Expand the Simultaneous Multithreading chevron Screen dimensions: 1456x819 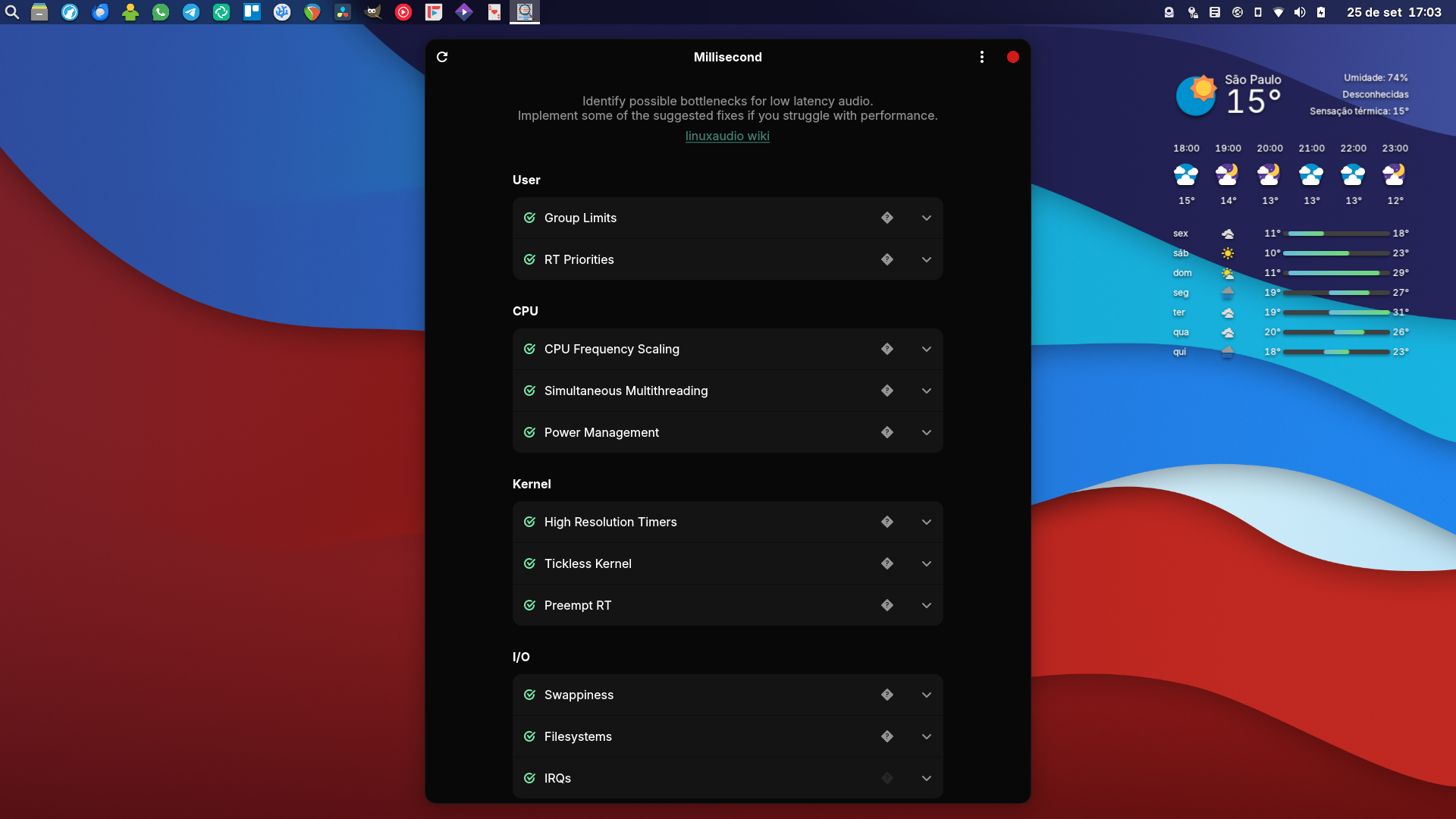927,391
